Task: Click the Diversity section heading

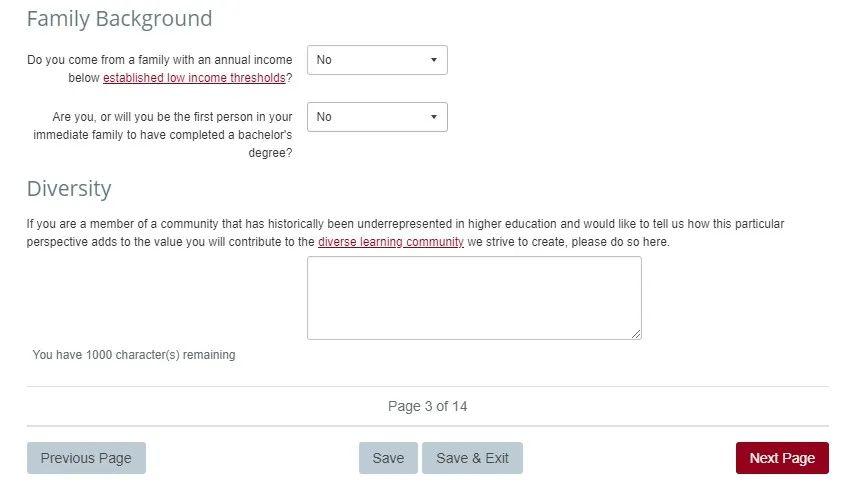Action: click(x=69, y=189)
